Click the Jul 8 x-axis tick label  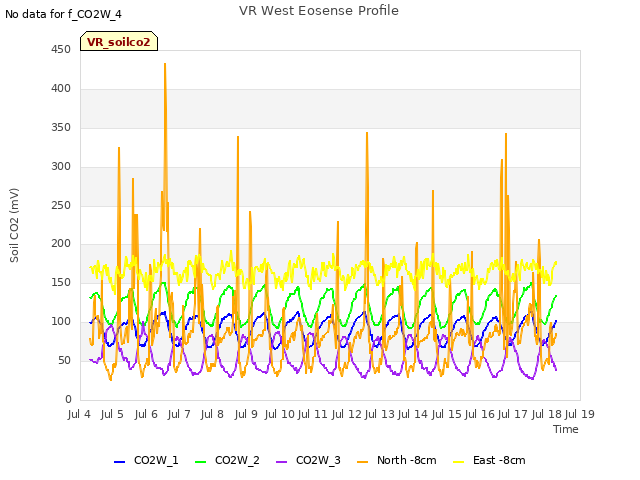point(212,414)
